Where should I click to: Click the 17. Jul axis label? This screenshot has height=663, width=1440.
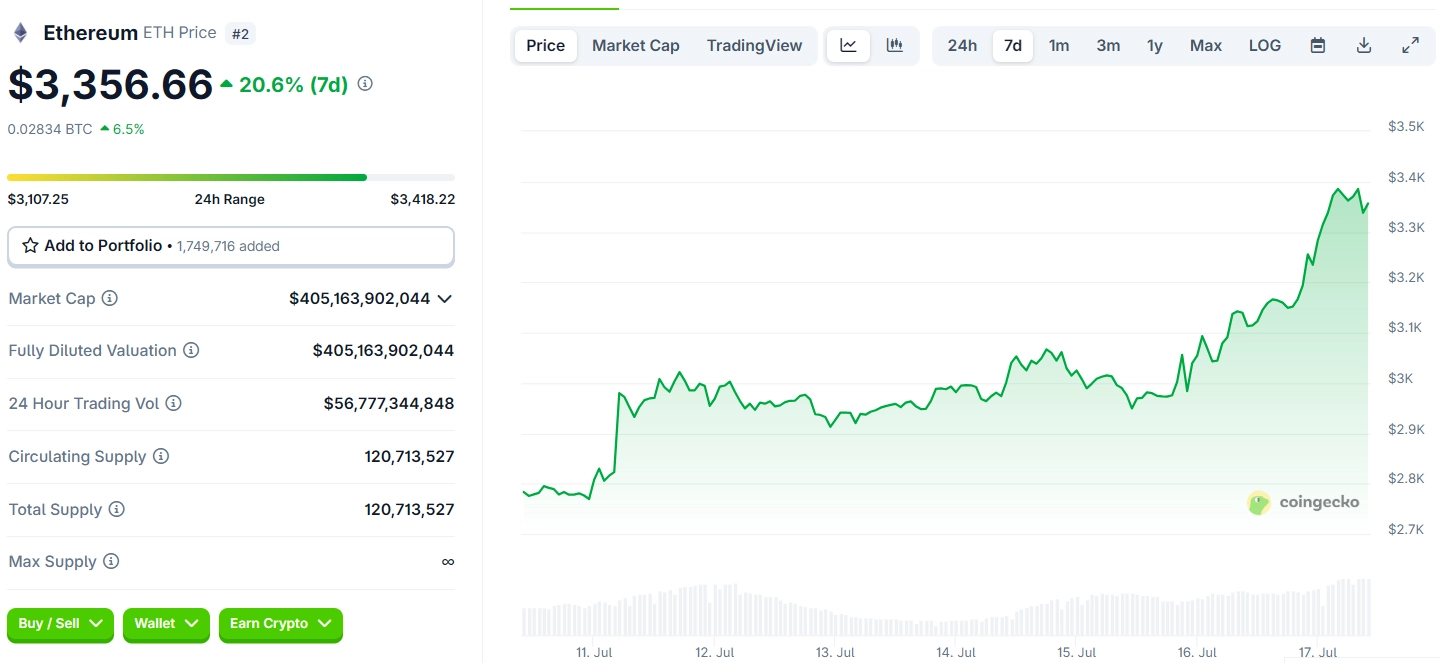pyautogui.click(x=1317, y=652)
